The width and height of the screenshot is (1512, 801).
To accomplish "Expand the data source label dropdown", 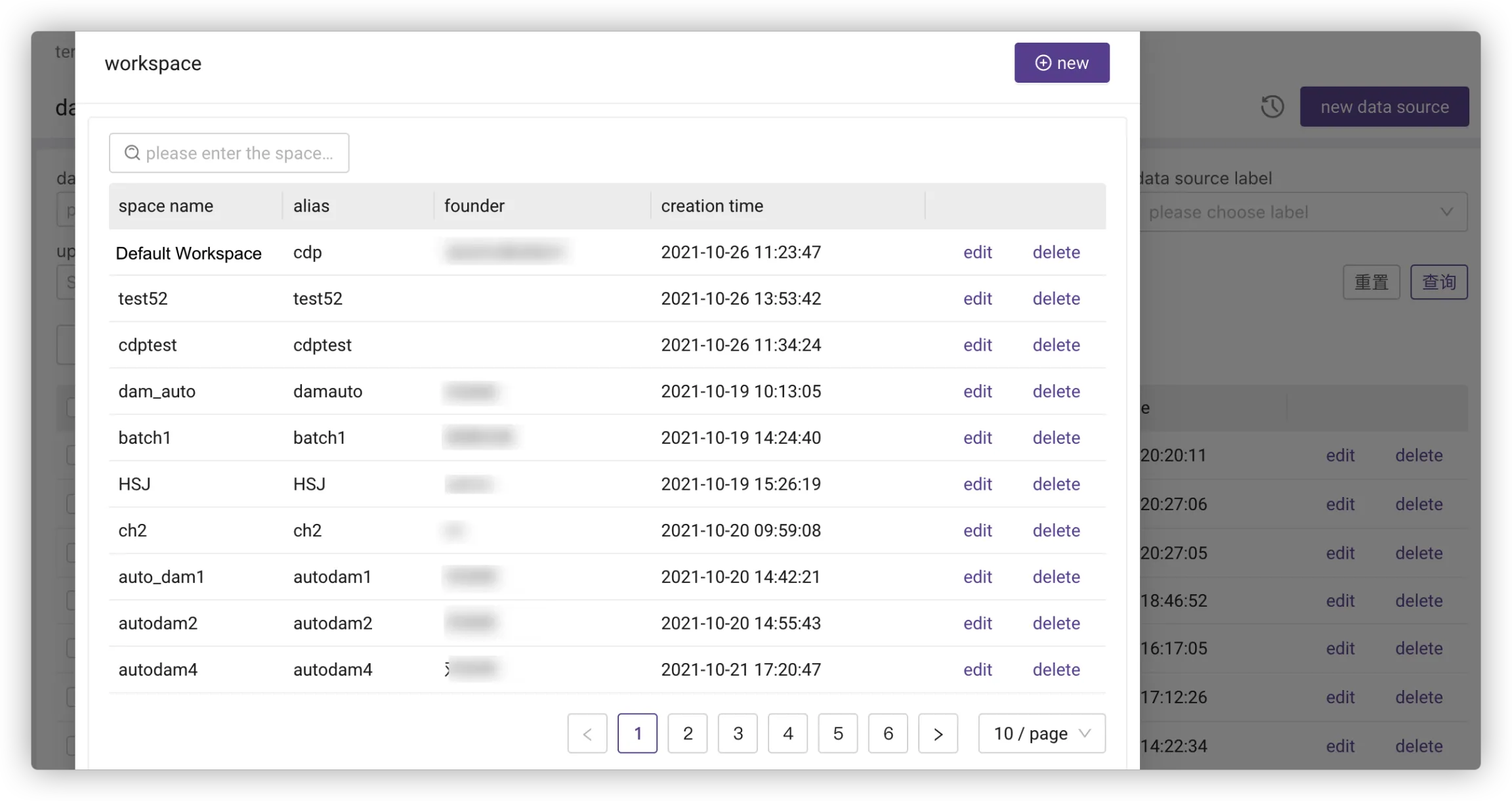I will click(x=1303, y=212).
